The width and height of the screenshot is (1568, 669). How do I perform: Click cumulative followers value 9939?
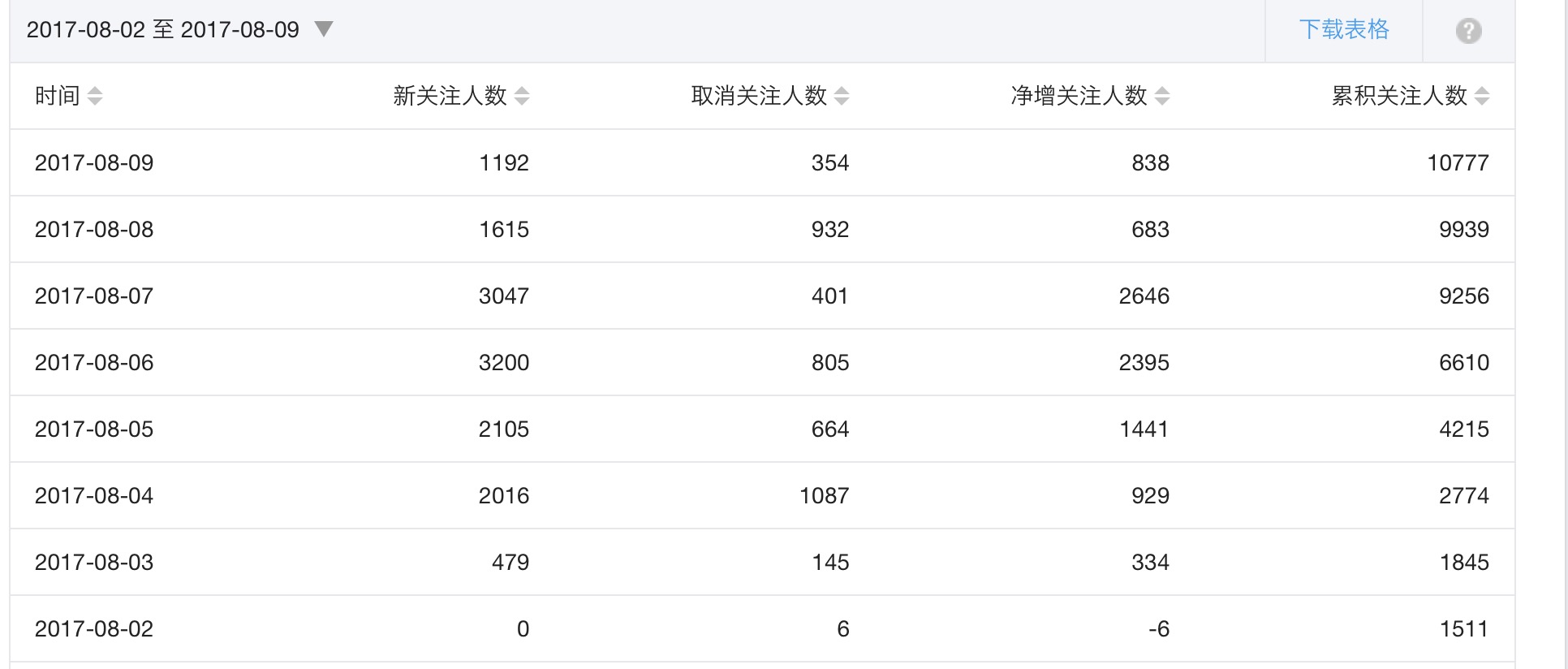(x=1464, y=229)
